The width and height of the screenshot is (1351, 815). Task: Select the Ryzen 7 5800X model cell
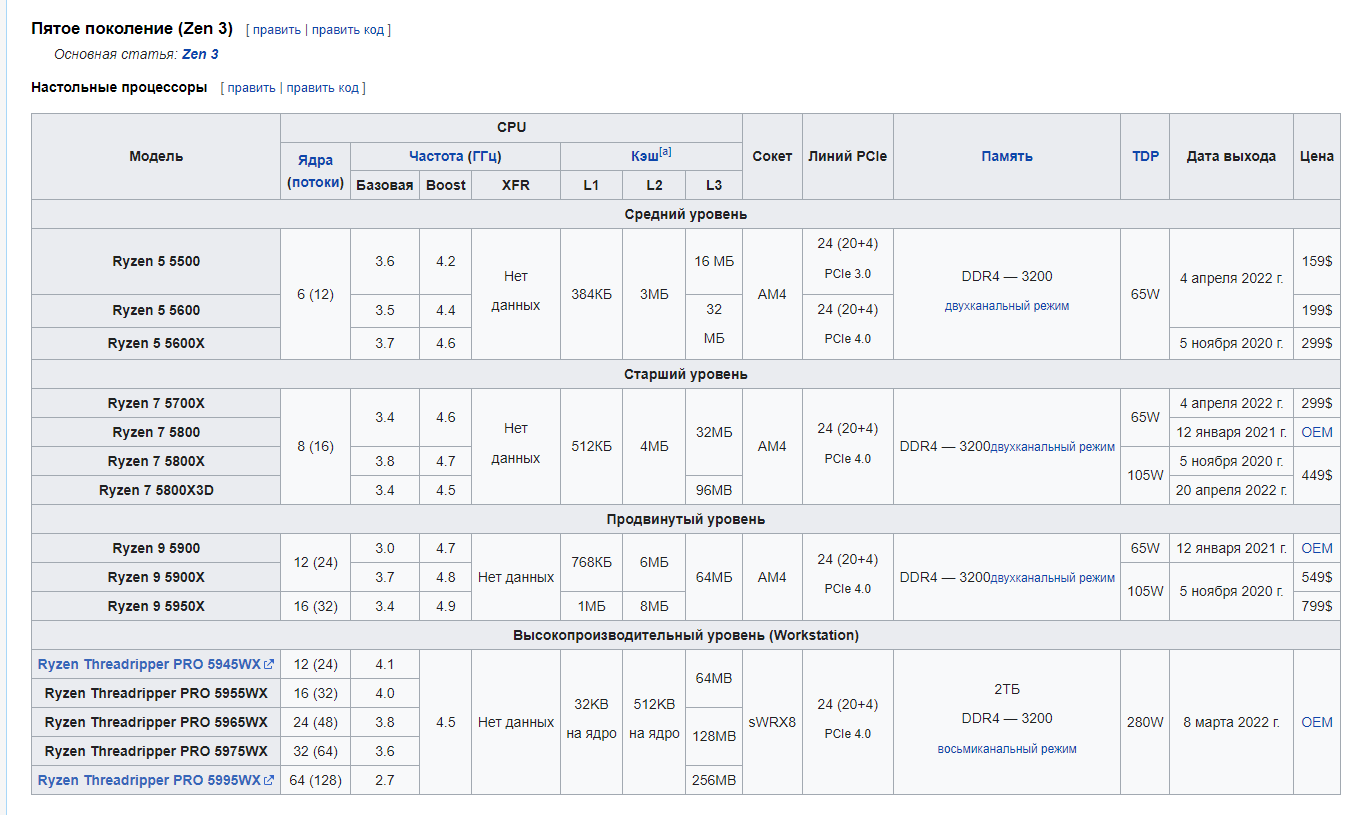(156, 461)
